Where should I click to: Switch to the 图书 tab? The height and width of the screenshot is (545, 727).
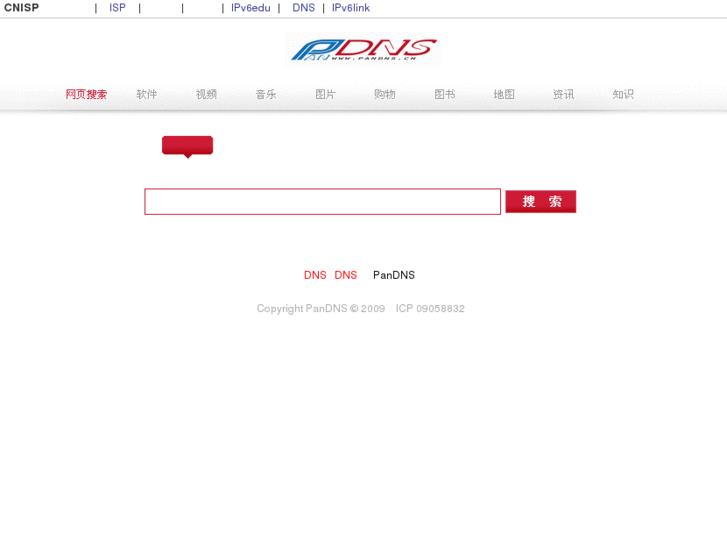click(x=445, y=94)
